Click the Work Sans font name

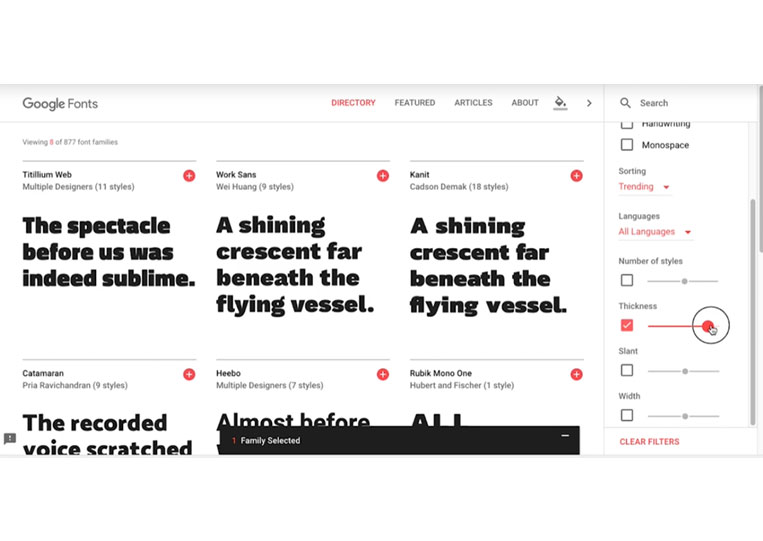236,175
